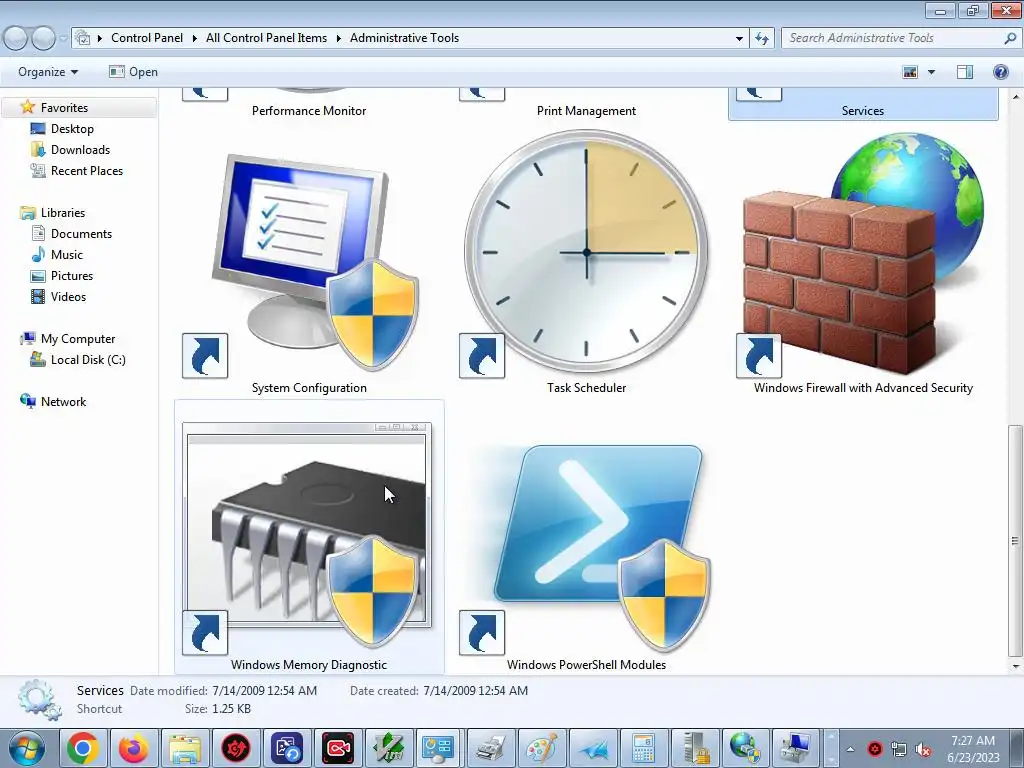
Task: Click the Administrative Tools breadcrumb
Action: coord(404,38)
